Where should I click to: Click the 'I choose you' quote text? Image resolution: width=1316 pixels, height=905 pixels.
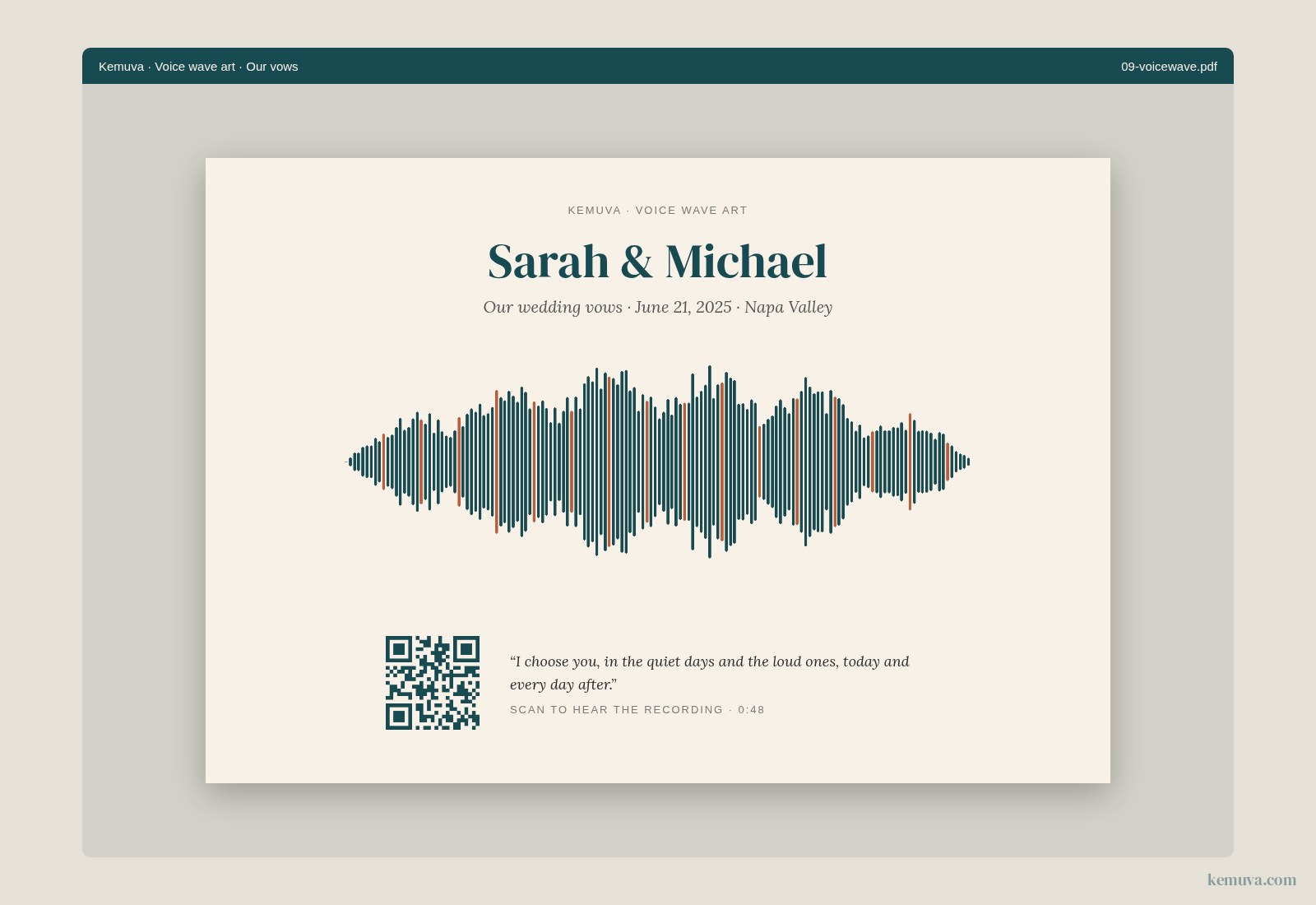(710, 673)
